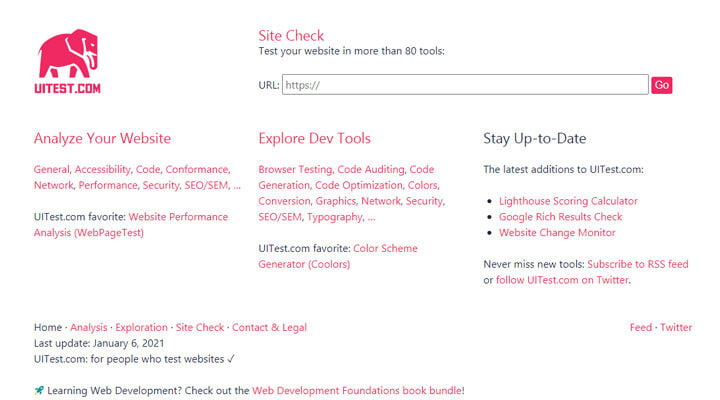
Task: Open Website Change Monitor
Action: 557,232
